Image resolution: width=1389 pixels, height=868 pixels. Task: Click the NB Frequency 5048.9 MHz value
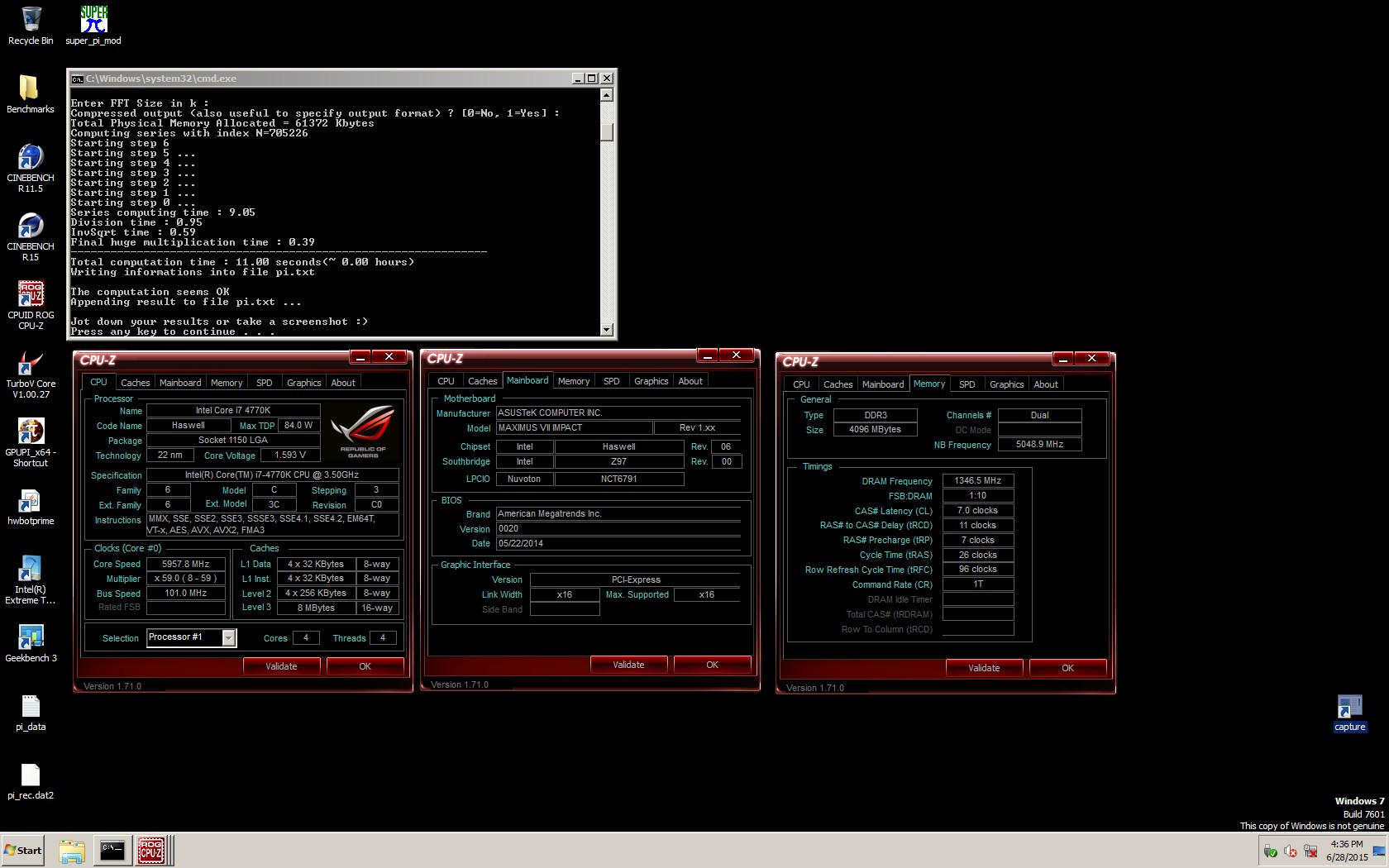click(1039, 445)
